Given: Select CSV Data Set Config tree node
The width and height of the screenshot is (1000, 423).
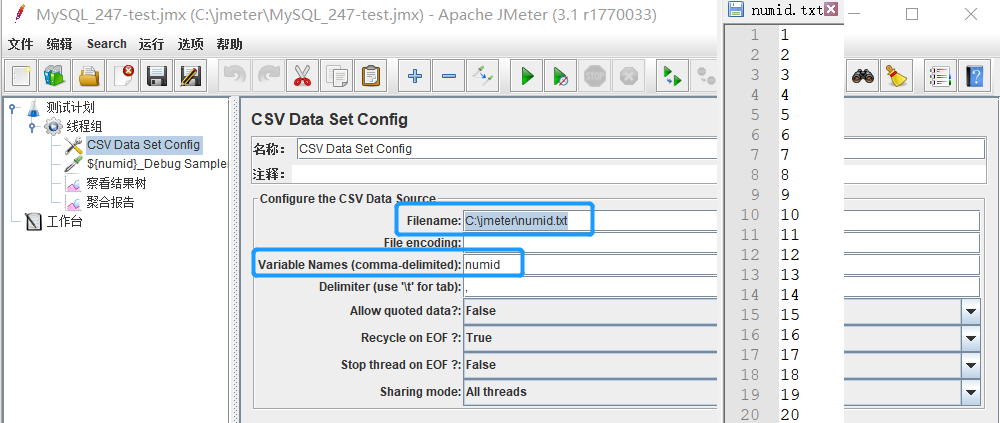Looking at the screenshot, I should coord(143,145).
